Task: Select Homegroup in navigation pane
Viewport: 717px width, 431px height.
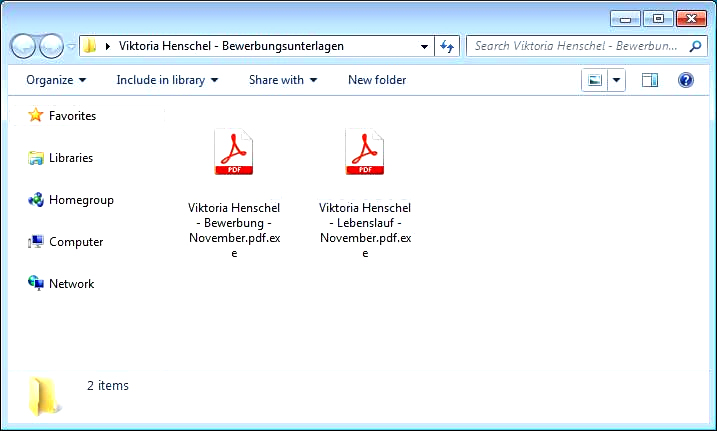Action: [x=81, y=200]
